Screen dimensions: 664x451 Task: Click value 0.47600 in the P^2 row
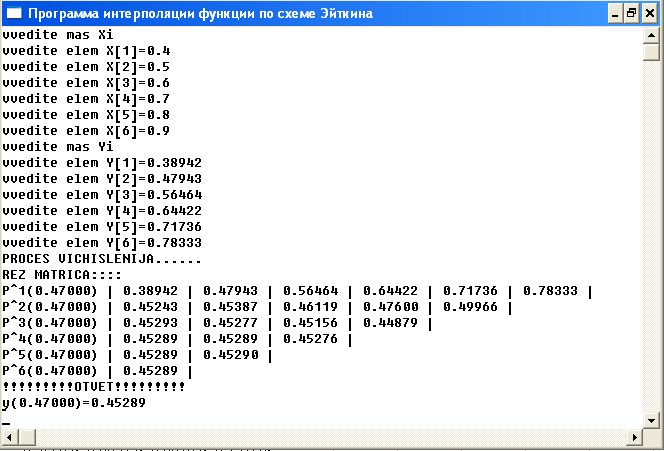[390, 307]
